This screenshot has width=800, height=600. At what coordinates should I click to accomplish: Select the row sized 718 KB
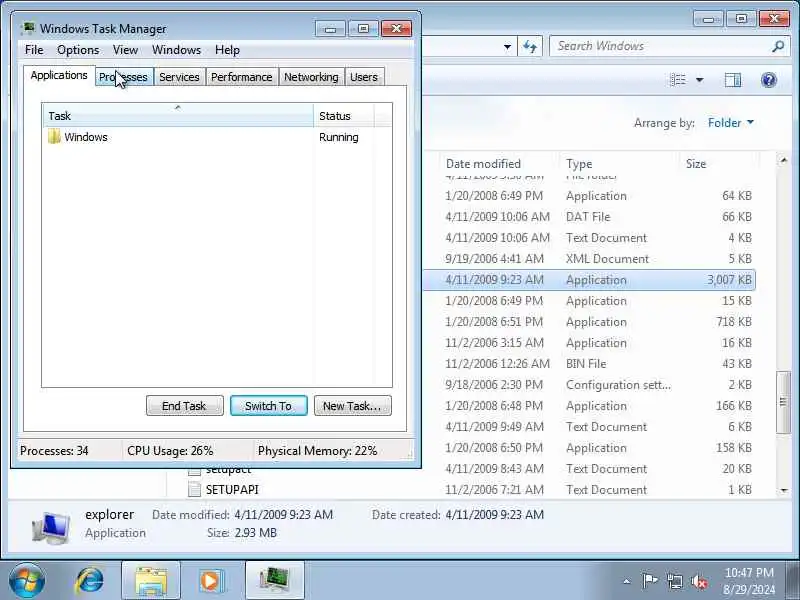[x=589, y=322]
